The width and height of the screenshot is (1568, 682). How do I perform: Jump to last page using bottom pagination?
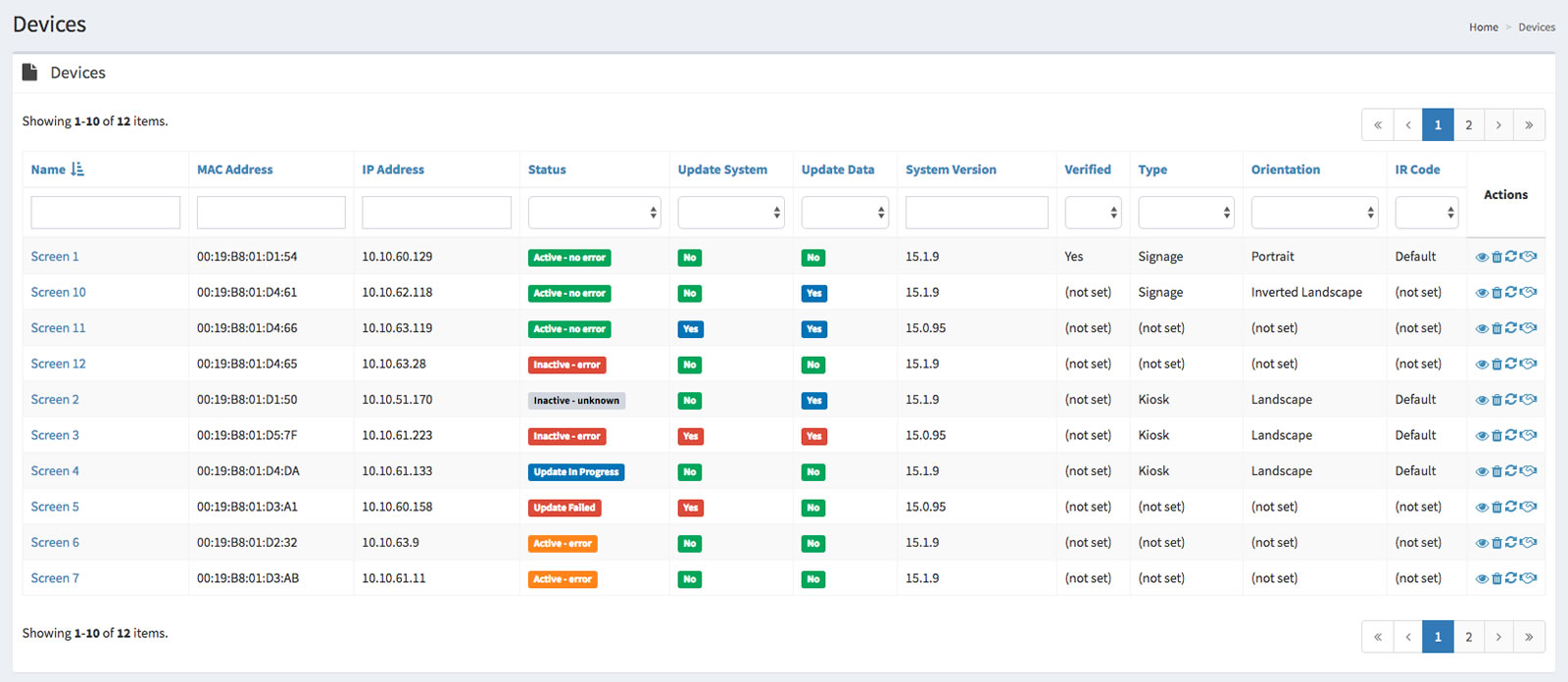click(x=1529, y=637)
